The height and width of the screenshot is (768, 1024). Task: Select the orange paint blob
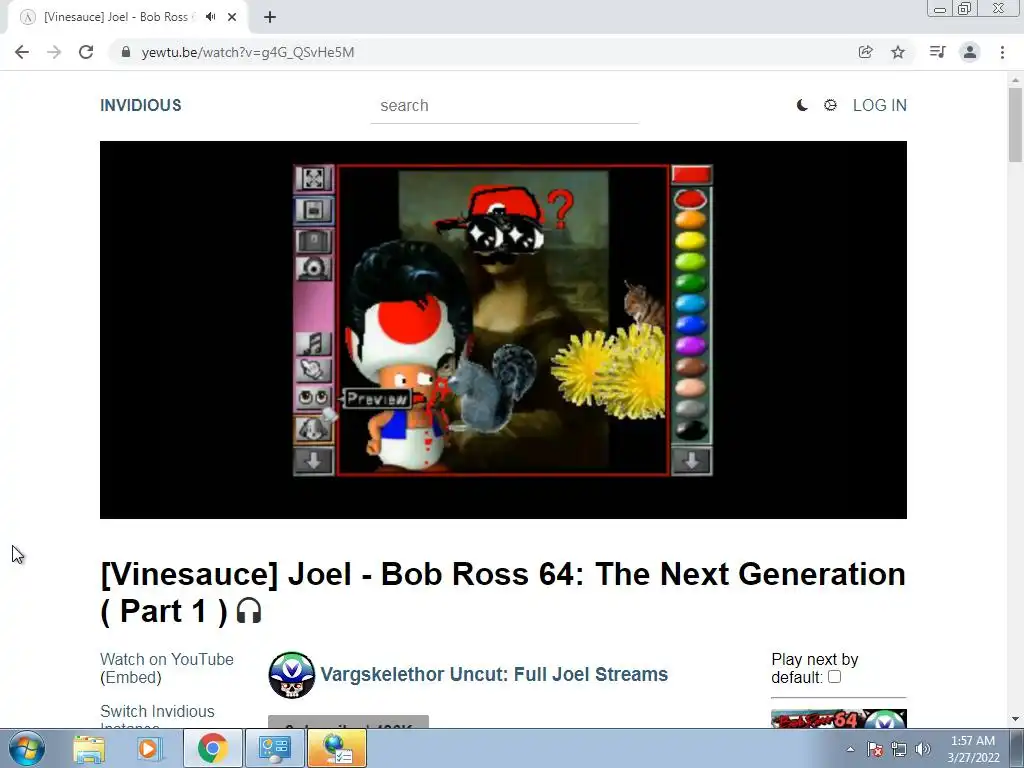(x=690, y=219)
